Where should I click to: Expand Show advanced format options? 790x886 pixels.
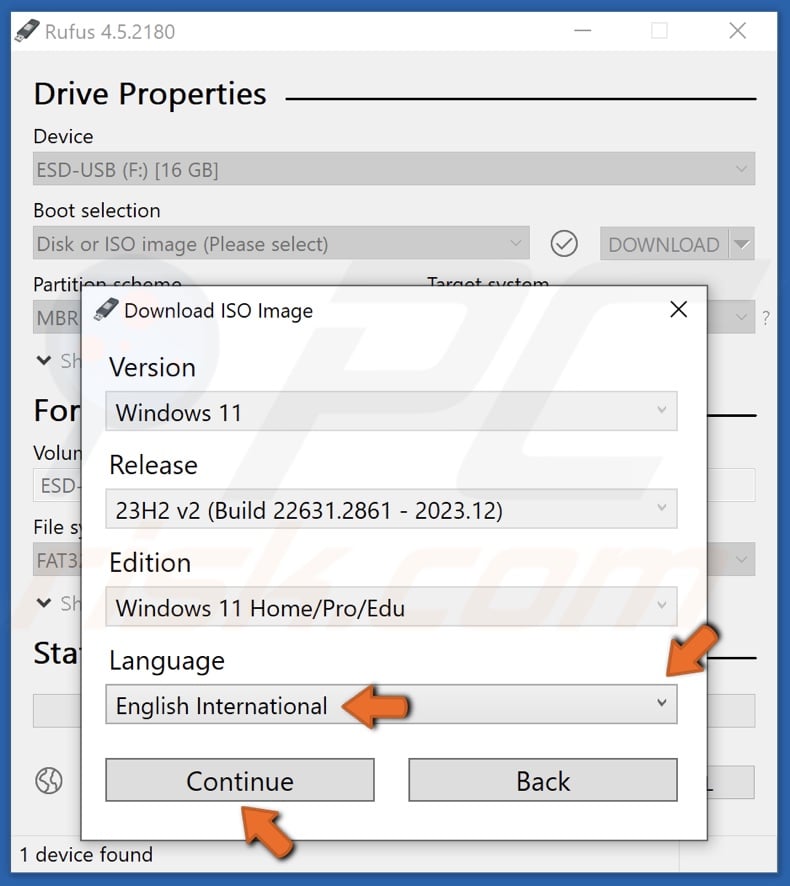click(43, 603)
